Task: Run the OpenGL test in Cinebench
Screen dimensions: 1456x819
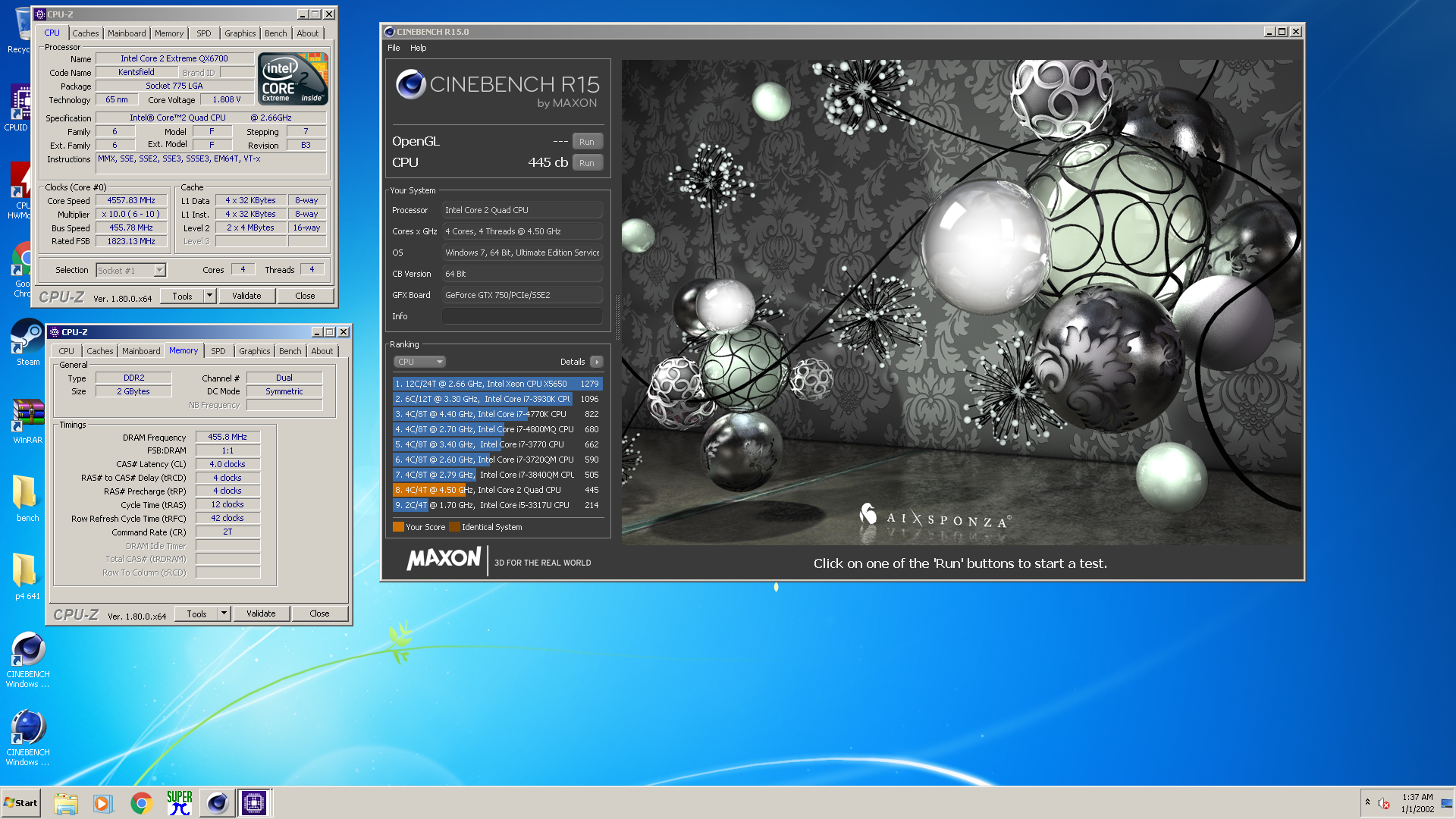Action: click(587, 142)
